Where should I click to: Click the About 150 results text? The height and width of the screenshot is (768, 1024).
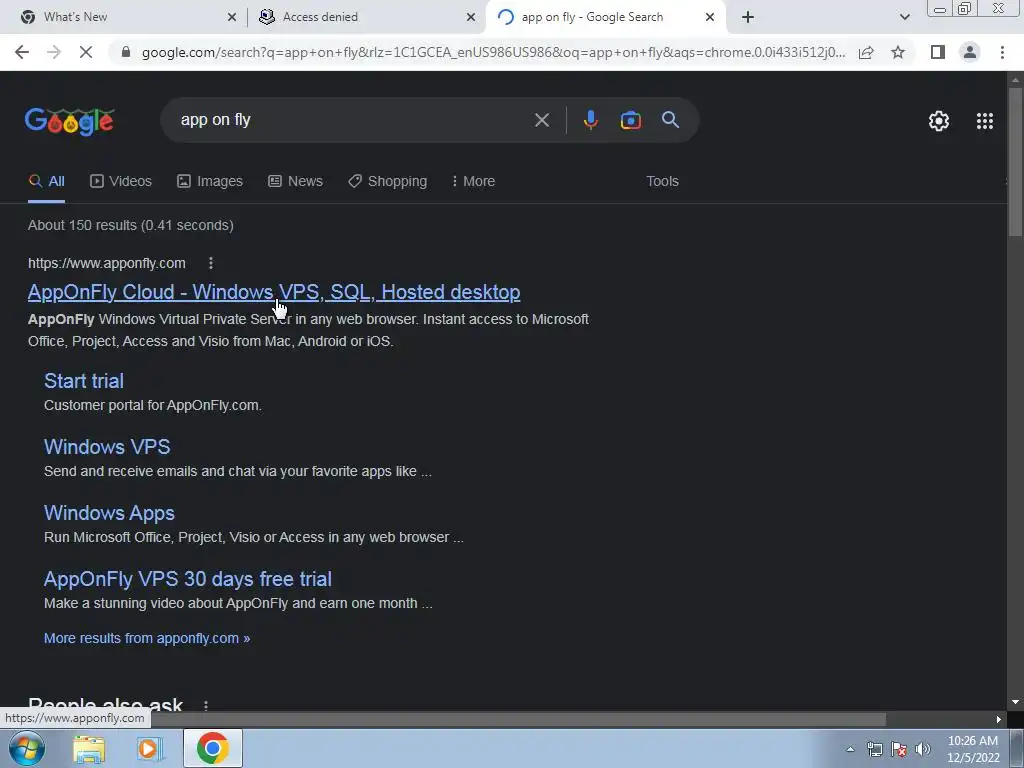pyautogui.click(x=131, y=225)
